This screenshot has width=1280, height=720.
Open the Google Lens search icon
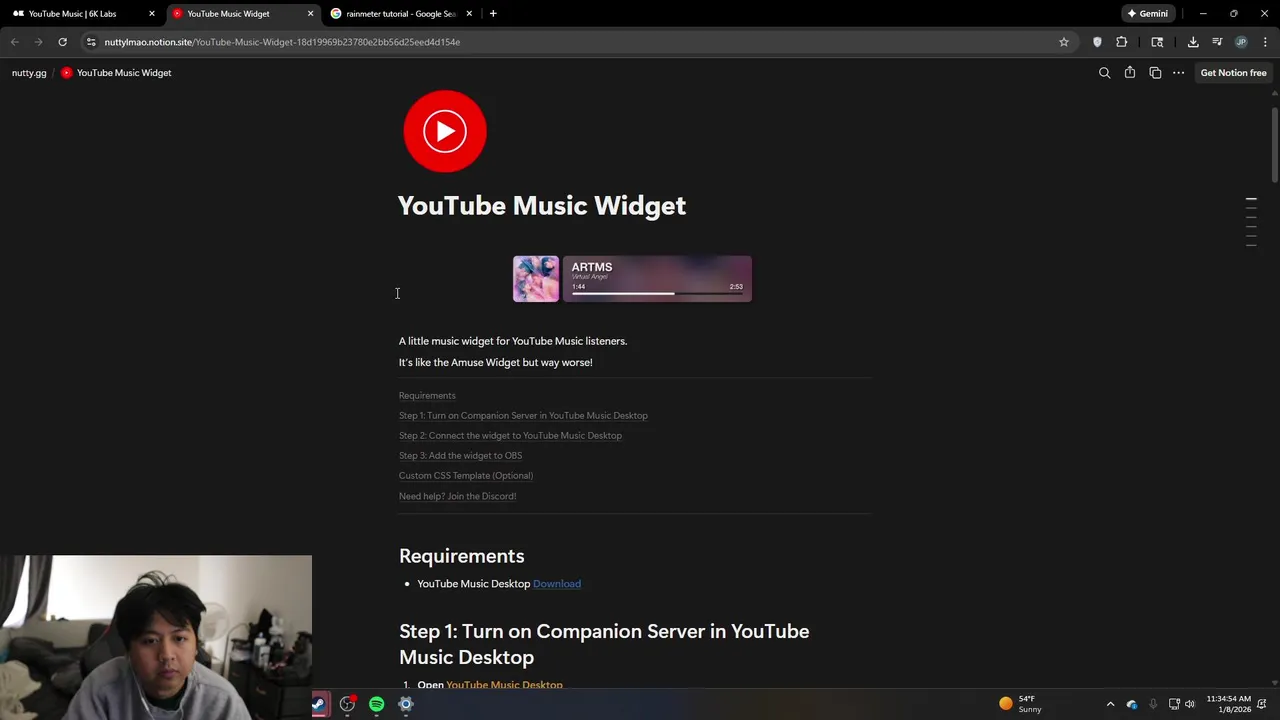pyautogui.click(x=1157, y=42)
